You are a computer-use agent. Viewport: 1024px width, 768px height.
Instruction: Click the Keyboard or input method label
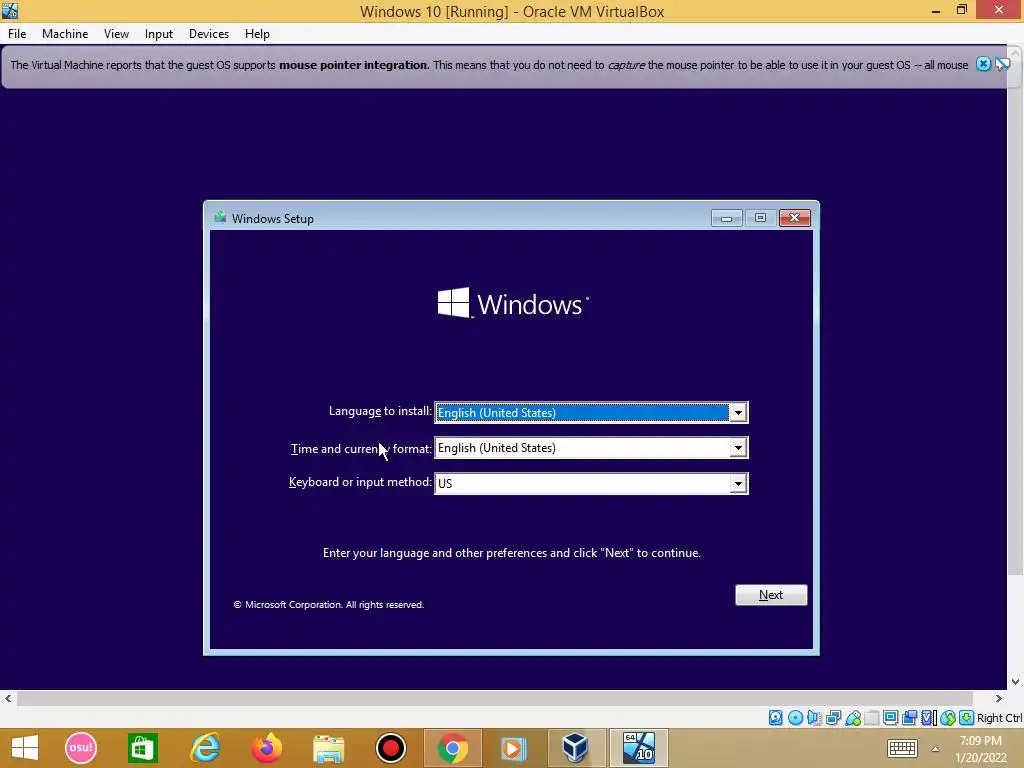point(360,482)
